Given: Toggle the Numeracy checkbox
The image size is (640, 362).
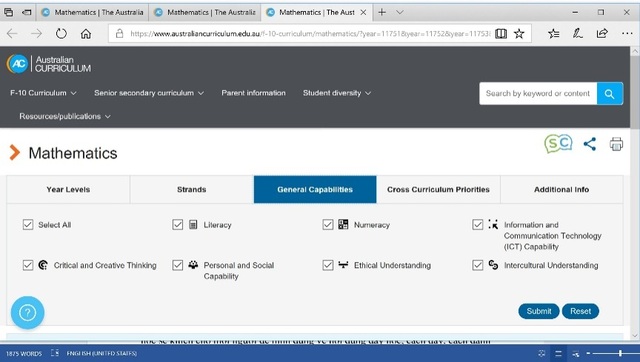Looking at the screenshot, I should [x=328, y=224].
